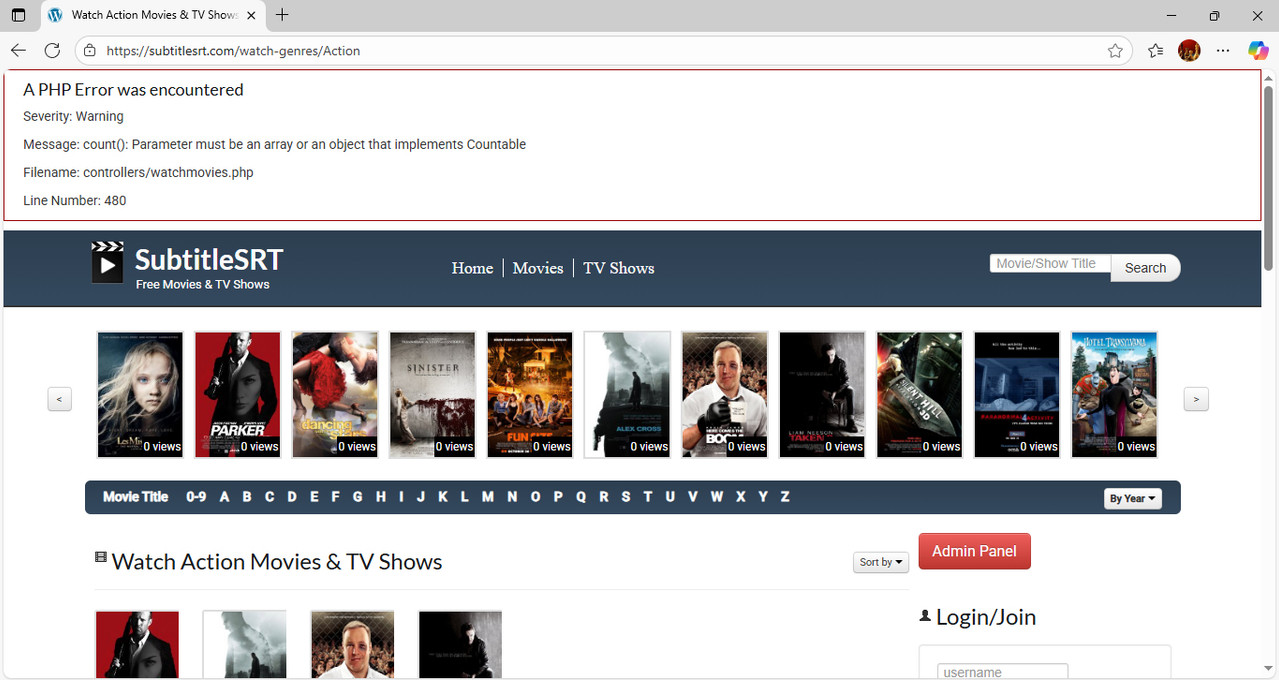Bookmark page with star icon

1115,51
